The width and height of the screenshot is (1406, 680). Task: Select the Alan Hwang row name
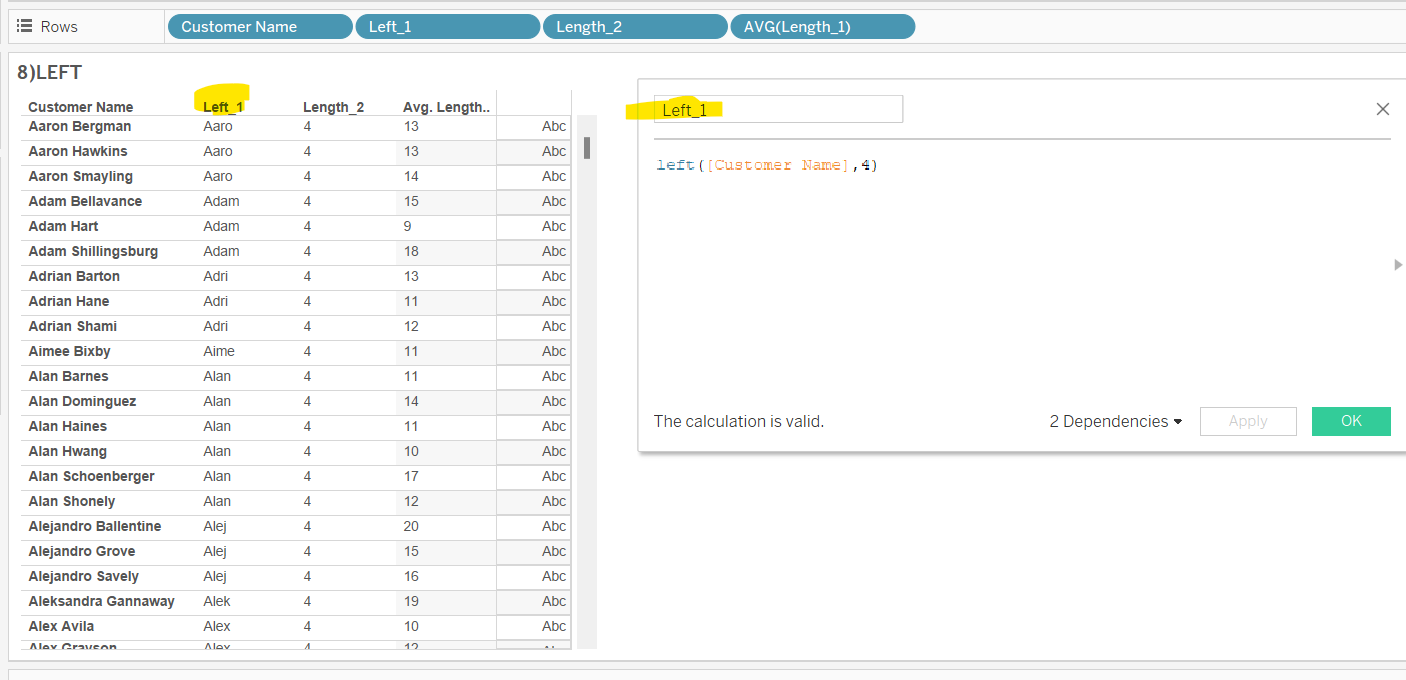(67, 451)
